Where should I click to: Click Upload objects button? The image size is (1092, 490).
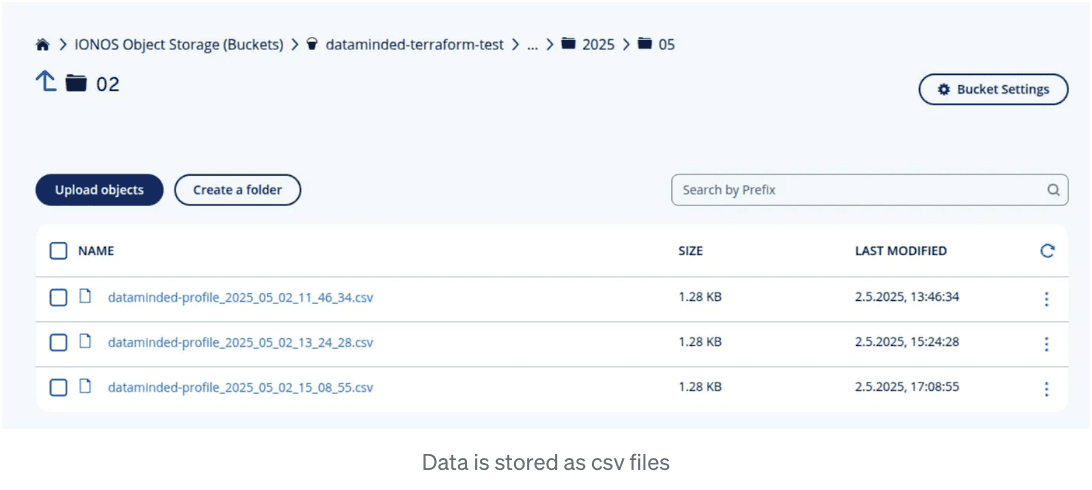click(100, 190)
